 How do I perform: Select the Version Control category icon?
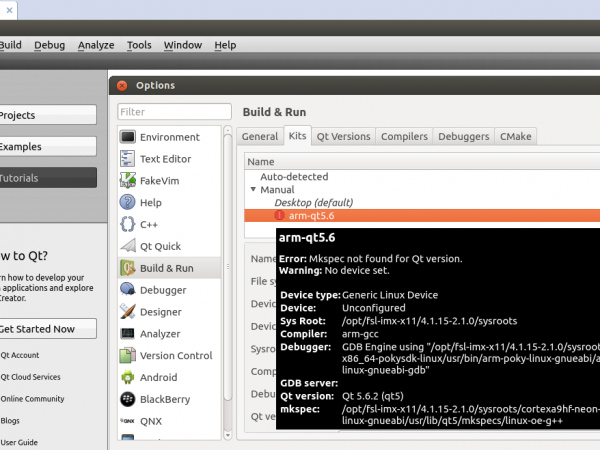[x=128, y=355]
